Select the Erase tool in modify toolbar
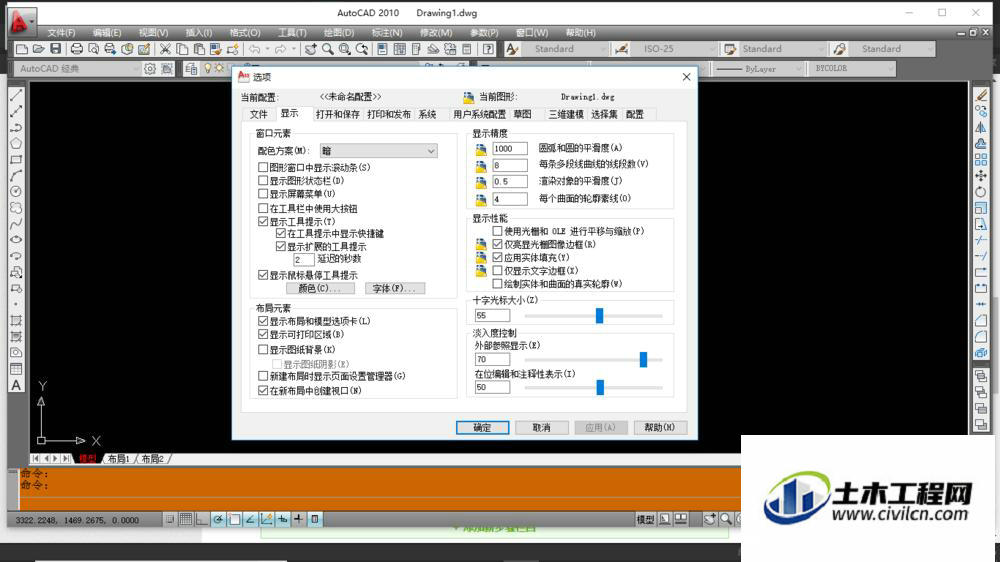1000x562 pixels. 981,95
